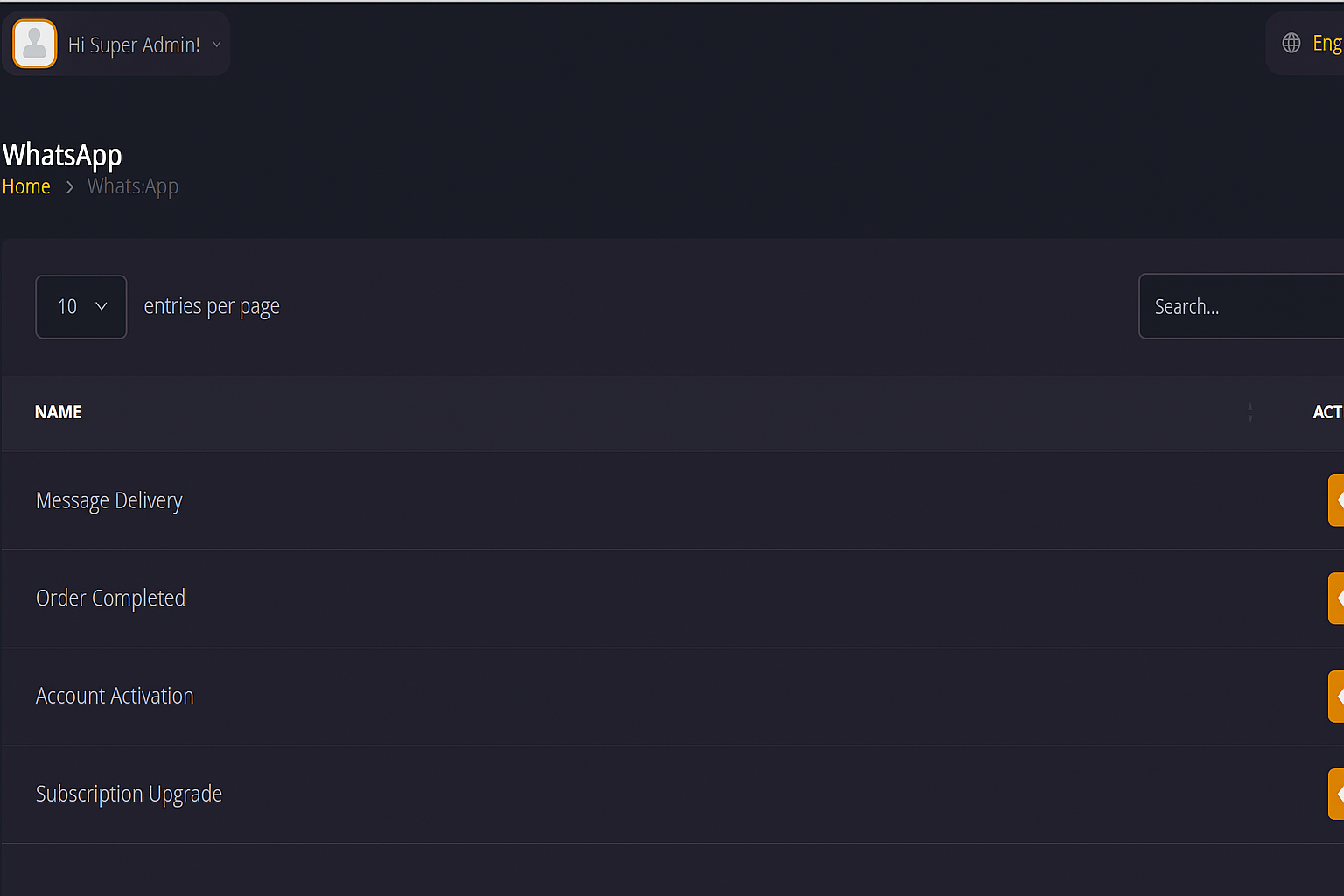The image size is (1344, 896).
Task: Expand the Hi Super Admin menu chevron
Action: (217, 45)
